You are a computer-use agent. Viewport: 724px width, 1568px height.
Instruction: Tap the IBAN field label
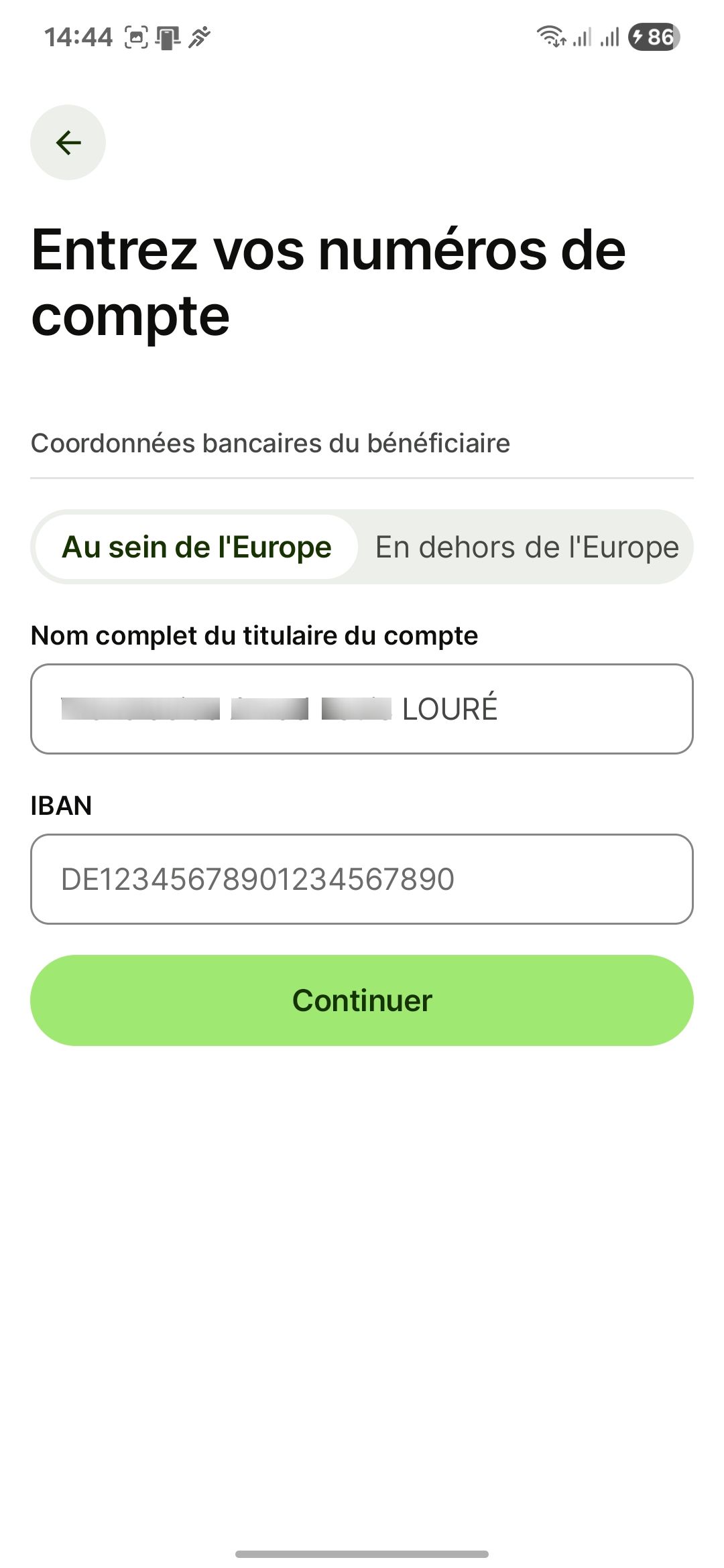[61, 805]
